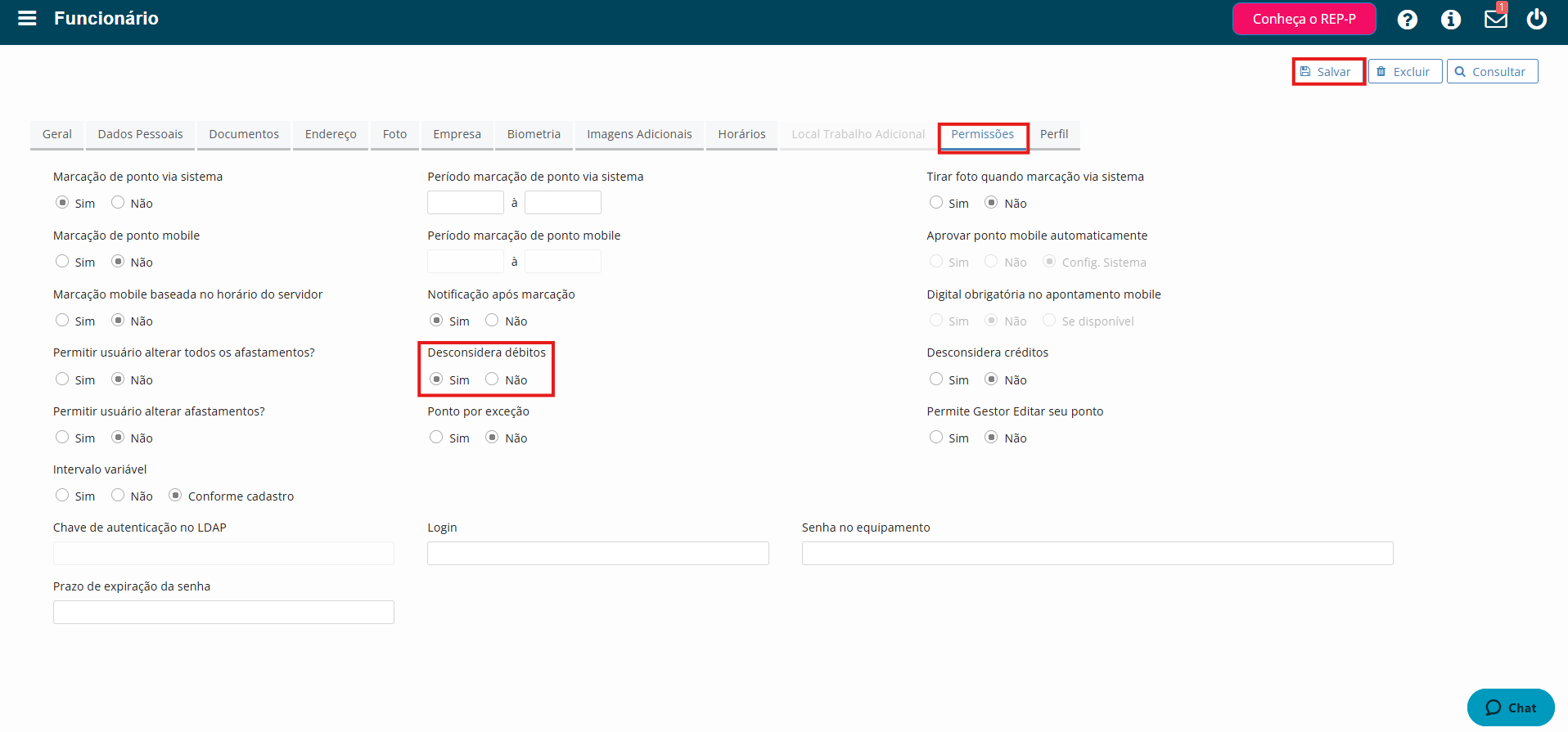Select Não for Permite Gestor Editar seu ponto
Screen dimensions: 1568x732
[991, 437]
